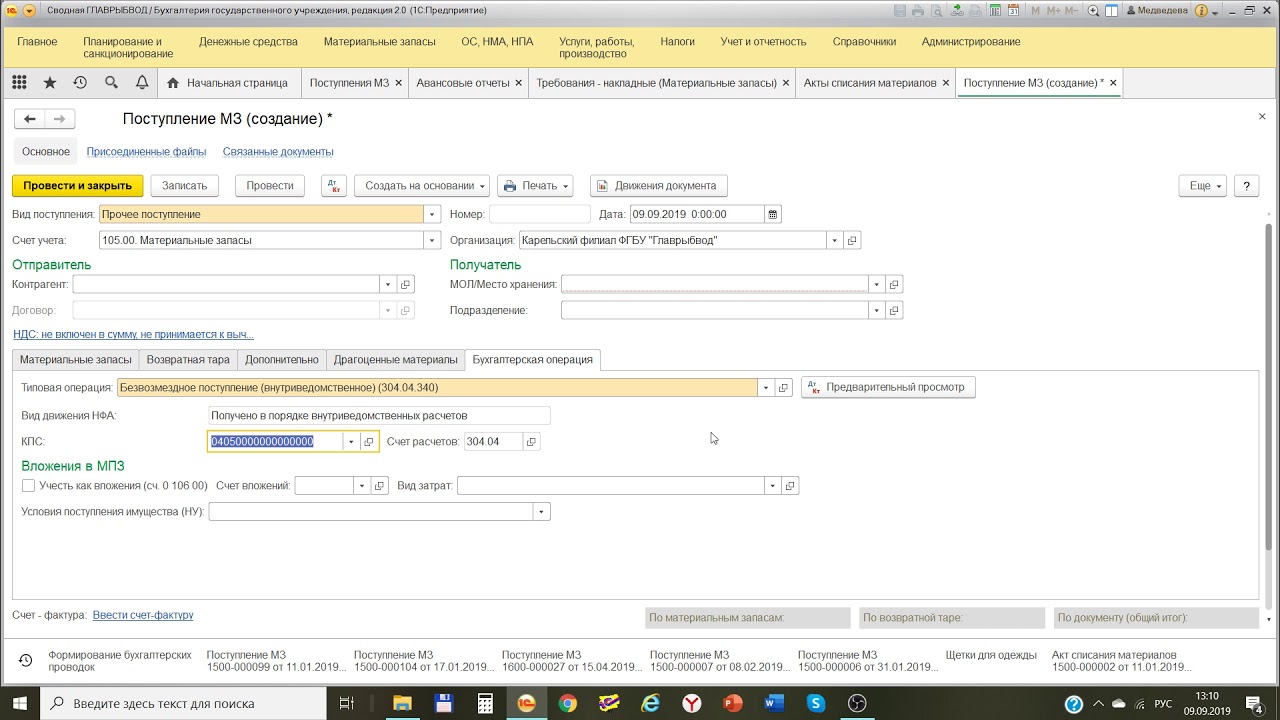Expand Типовая операция dropdown
This screenshot has height=720, width=1280.
[766, 388]
